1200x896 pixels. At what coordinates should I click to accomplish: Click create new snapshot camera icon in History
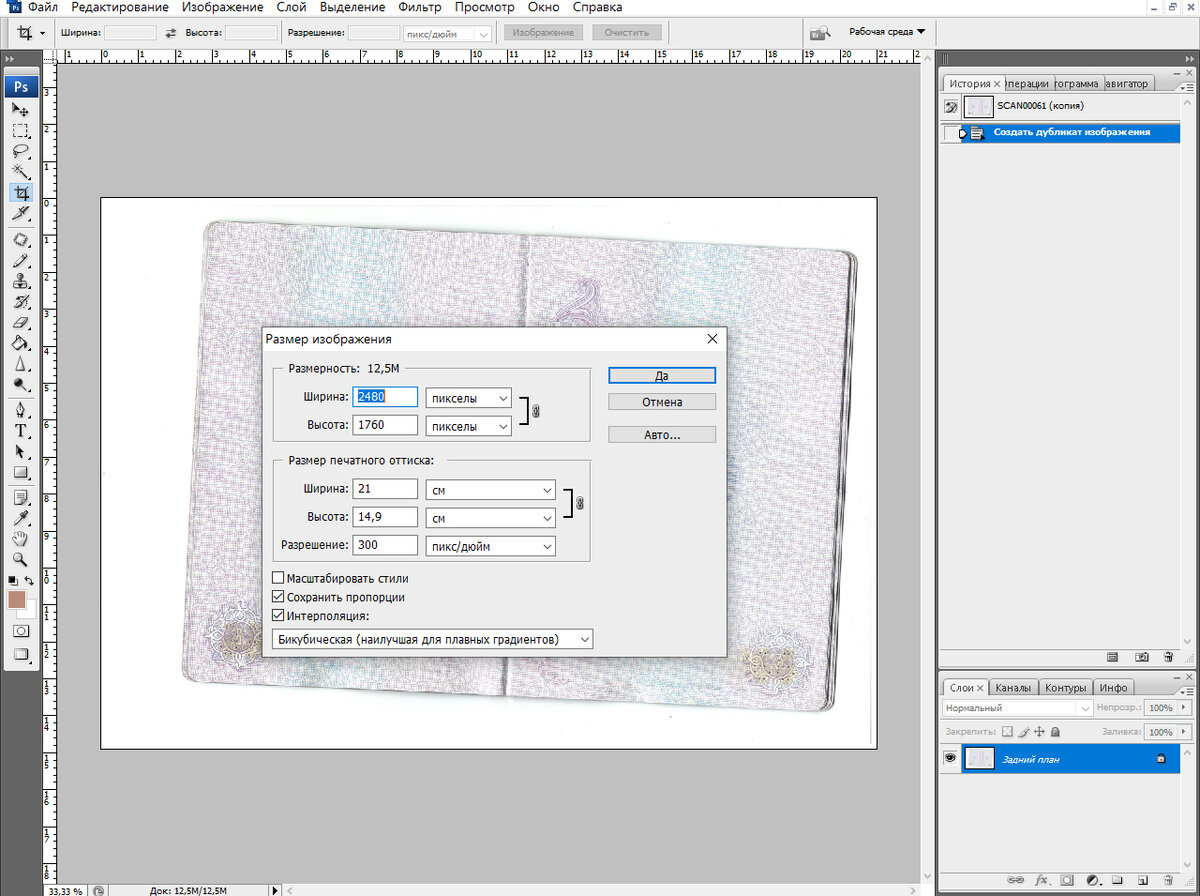1141,657
